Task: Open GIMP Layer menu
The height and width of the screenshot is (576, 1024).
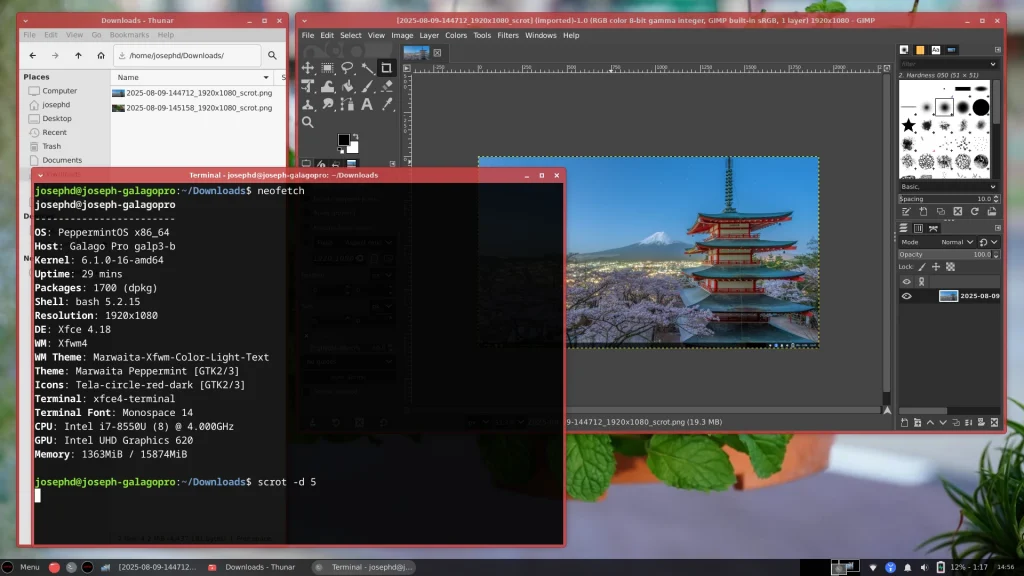Action: 429,35
